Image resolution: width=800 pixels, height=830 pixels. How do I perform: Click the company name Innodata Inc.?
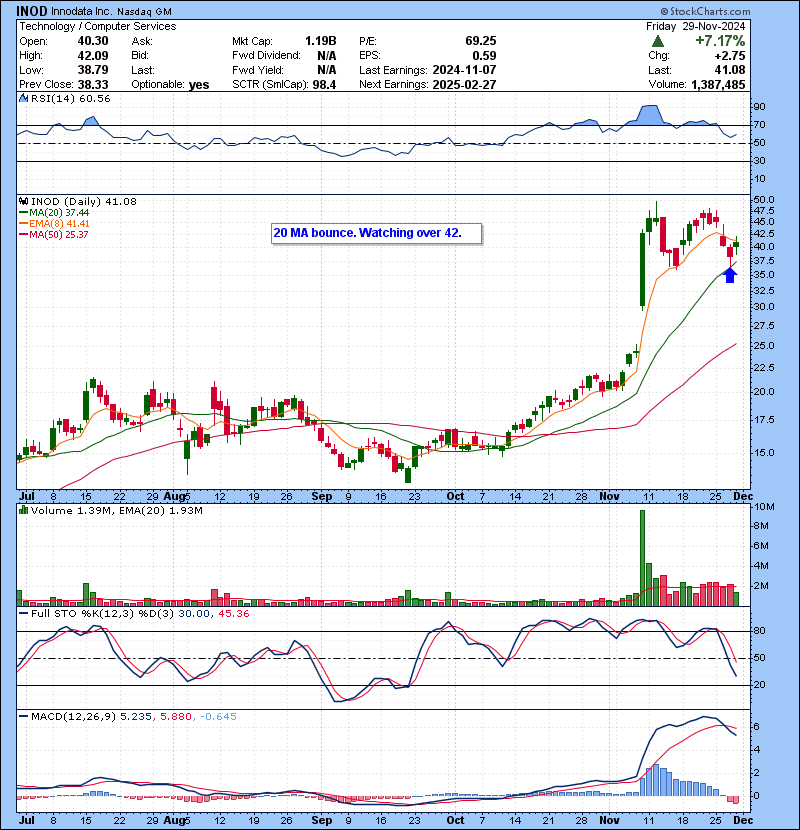[82, 11]
